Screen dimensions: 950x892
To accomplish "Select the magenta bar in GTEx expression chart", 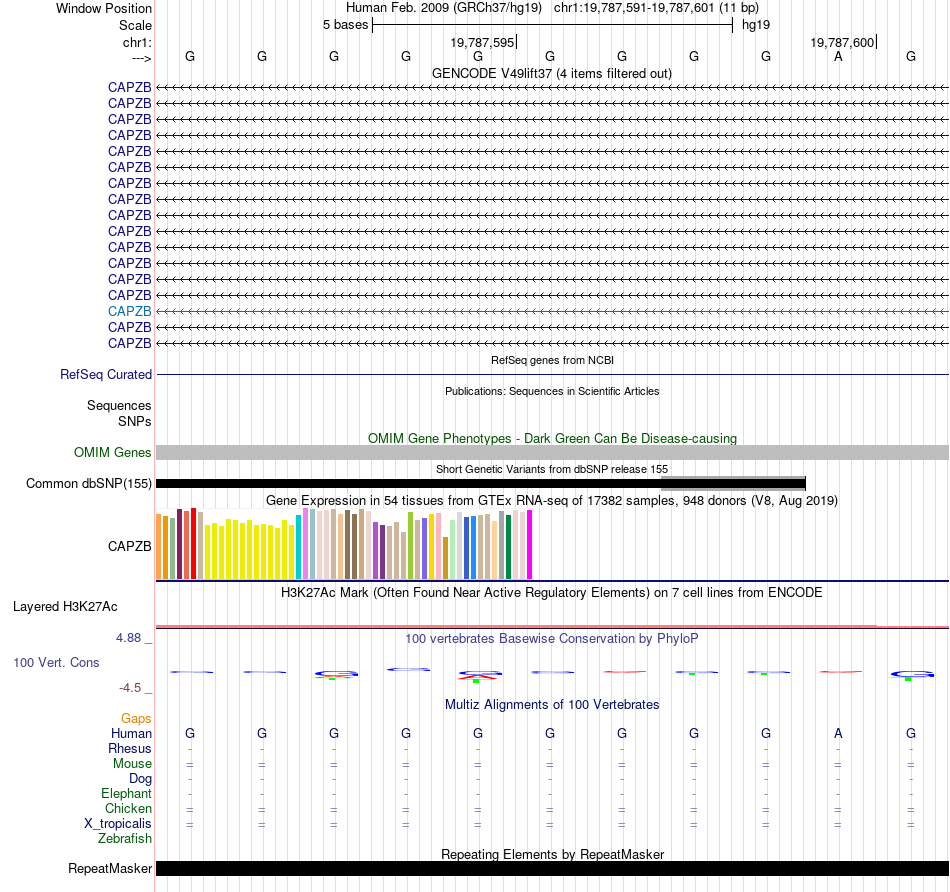I will (530, 545).
